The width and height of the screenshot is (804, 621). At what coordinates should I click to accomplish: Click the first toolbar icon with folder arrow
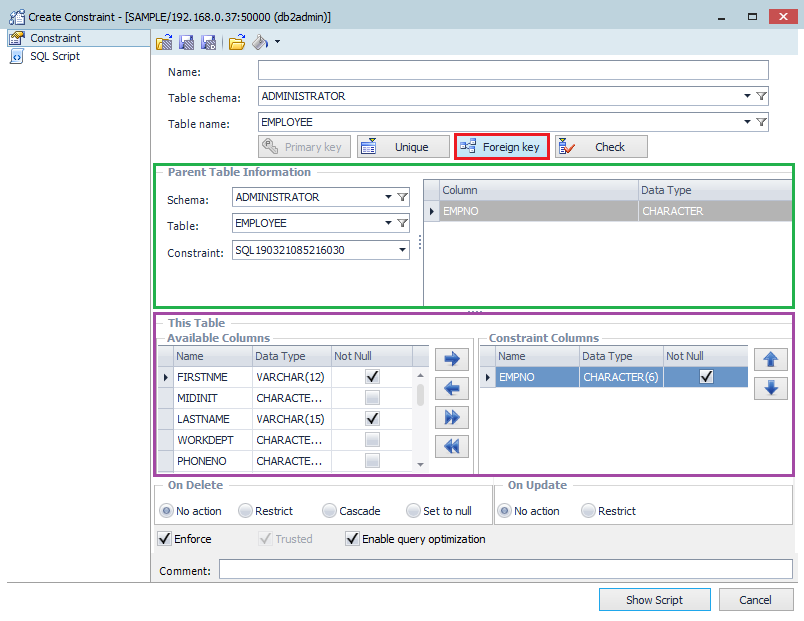[x=165, y=42]
